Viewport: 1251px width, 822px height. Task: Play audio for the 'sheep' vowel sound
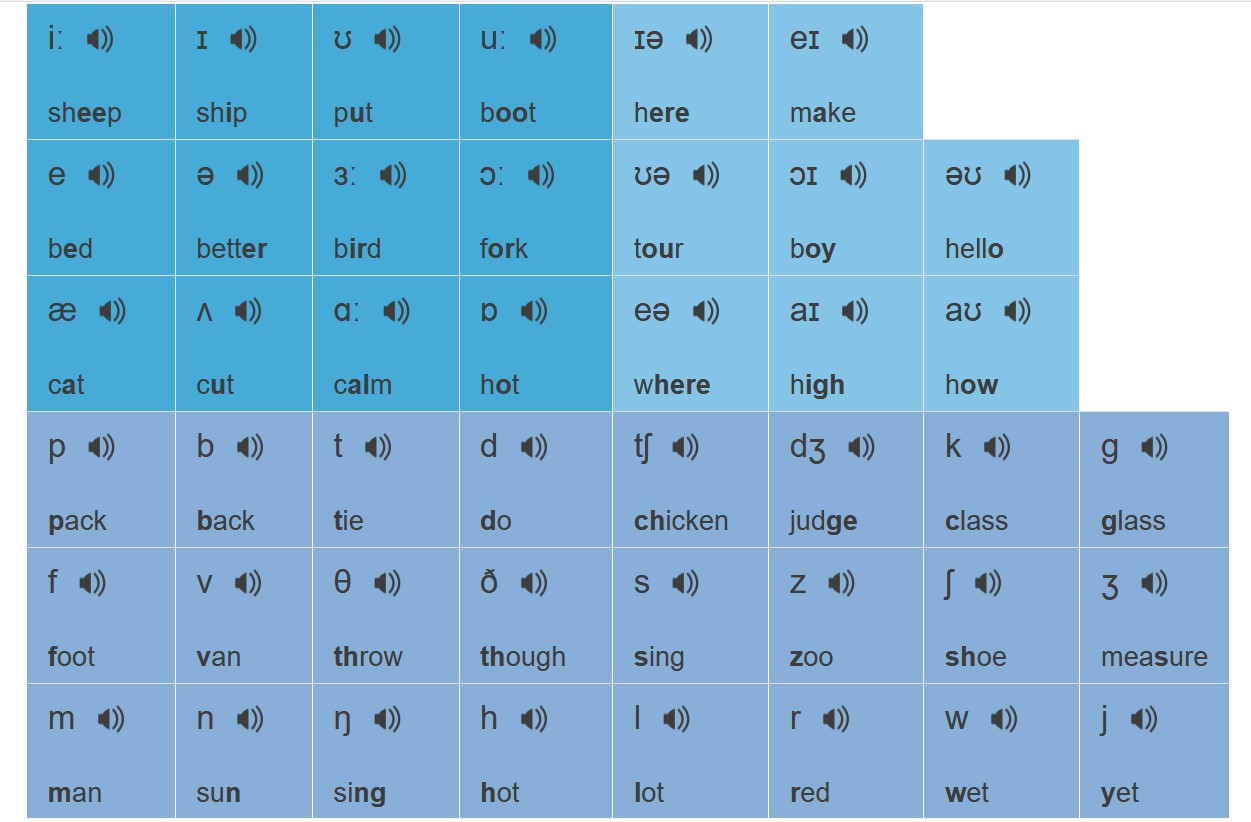coord(100,39)
